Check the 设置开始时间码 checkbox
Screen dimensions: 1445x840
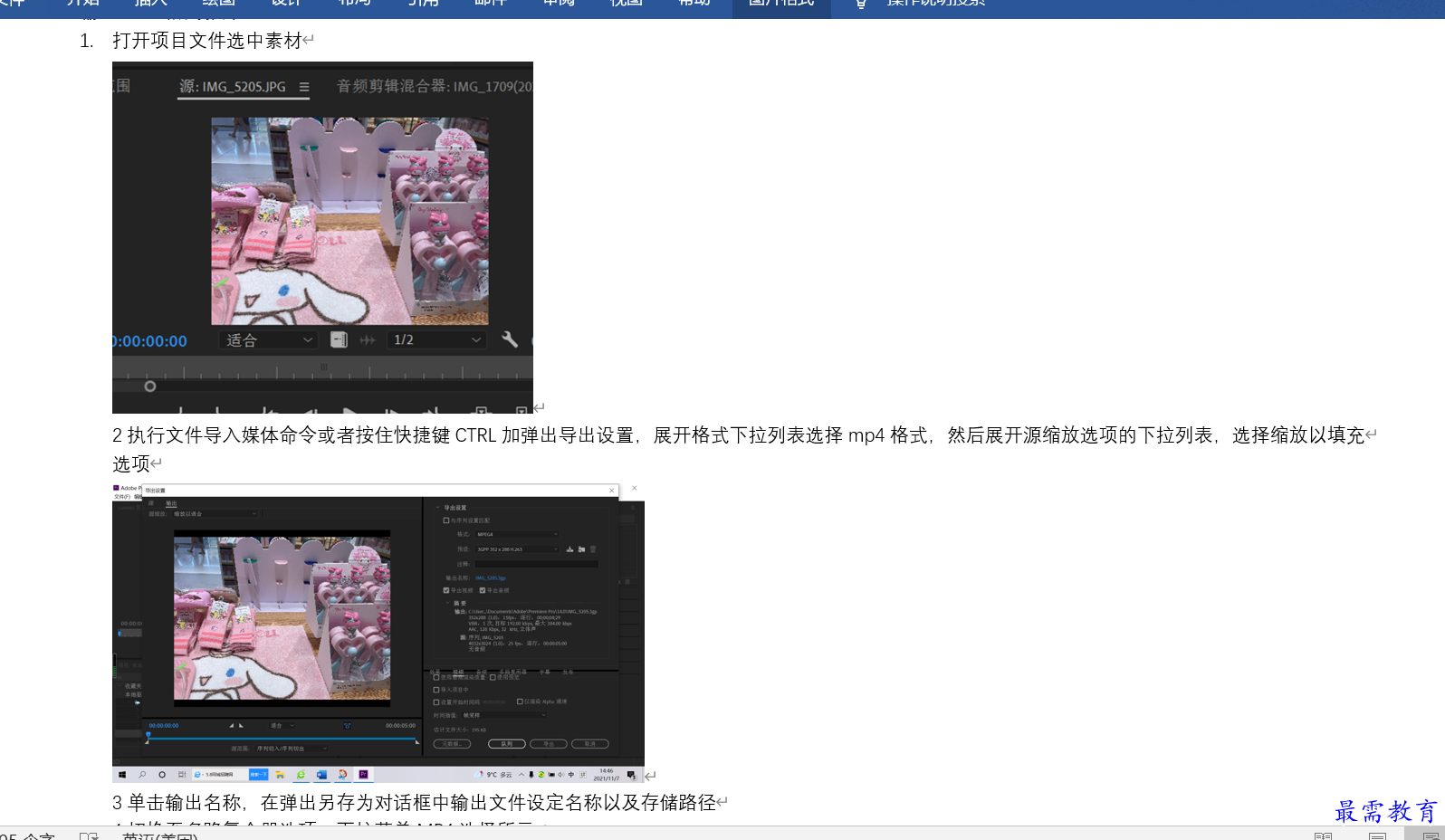click(435, 702)
